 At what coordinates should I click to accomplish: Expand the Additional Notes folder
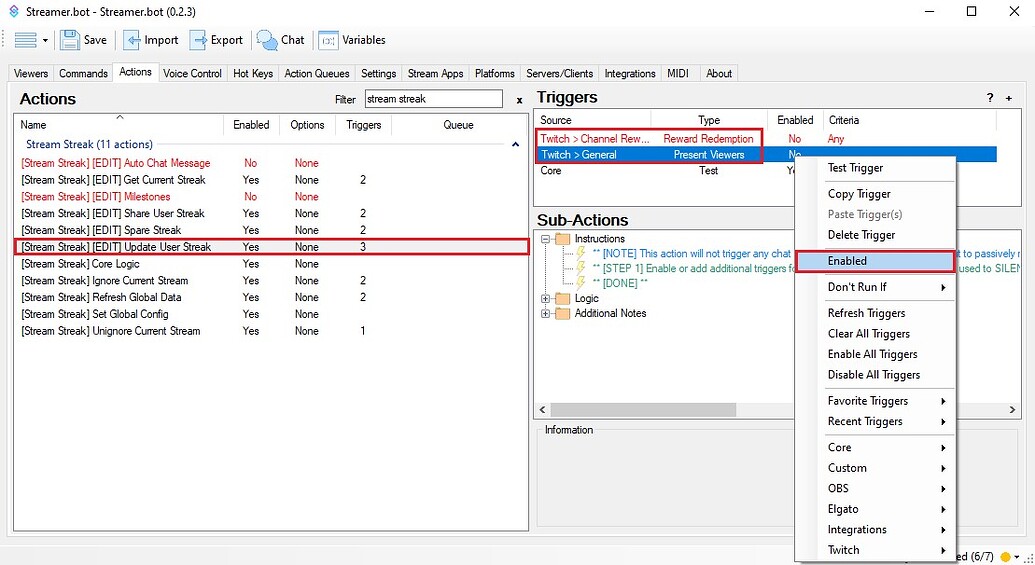[x=546, y=313]
